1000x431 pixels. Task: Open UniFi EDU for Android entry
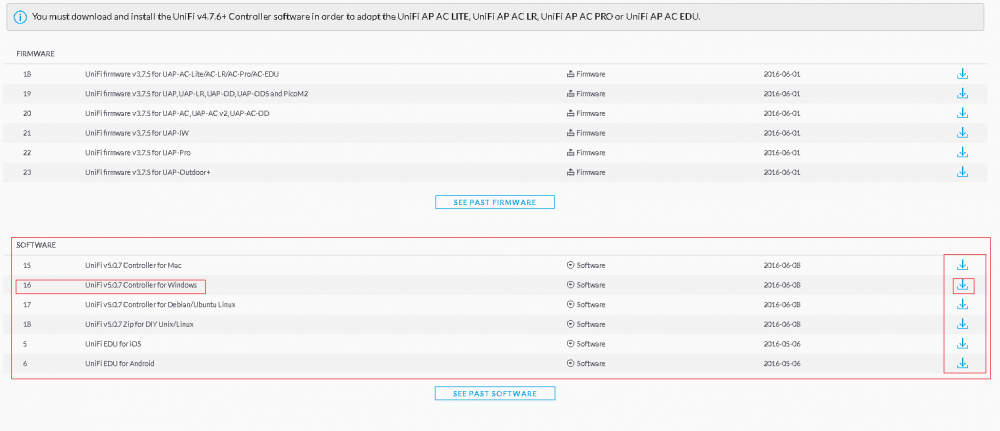(120, 363)
